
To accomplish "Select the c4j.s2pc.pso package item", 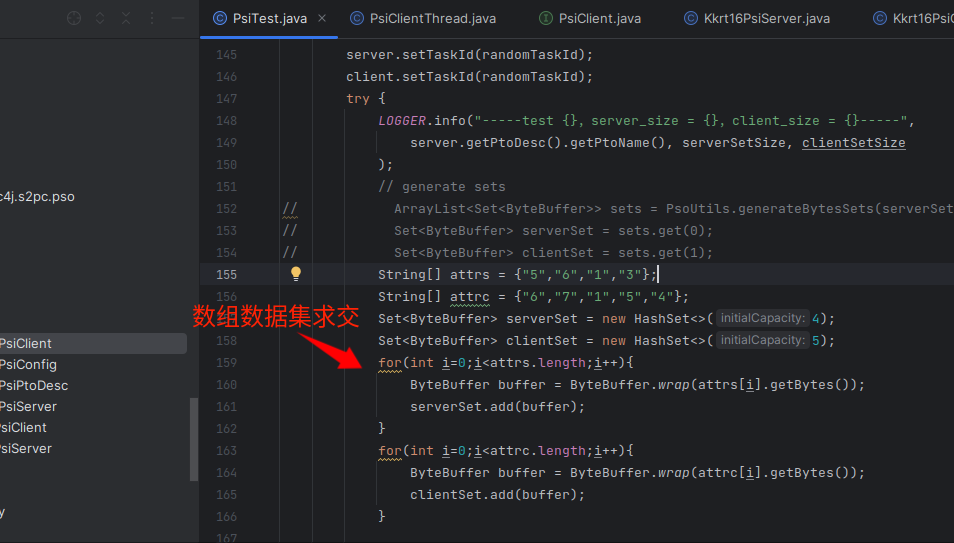I will coord(37,197).
